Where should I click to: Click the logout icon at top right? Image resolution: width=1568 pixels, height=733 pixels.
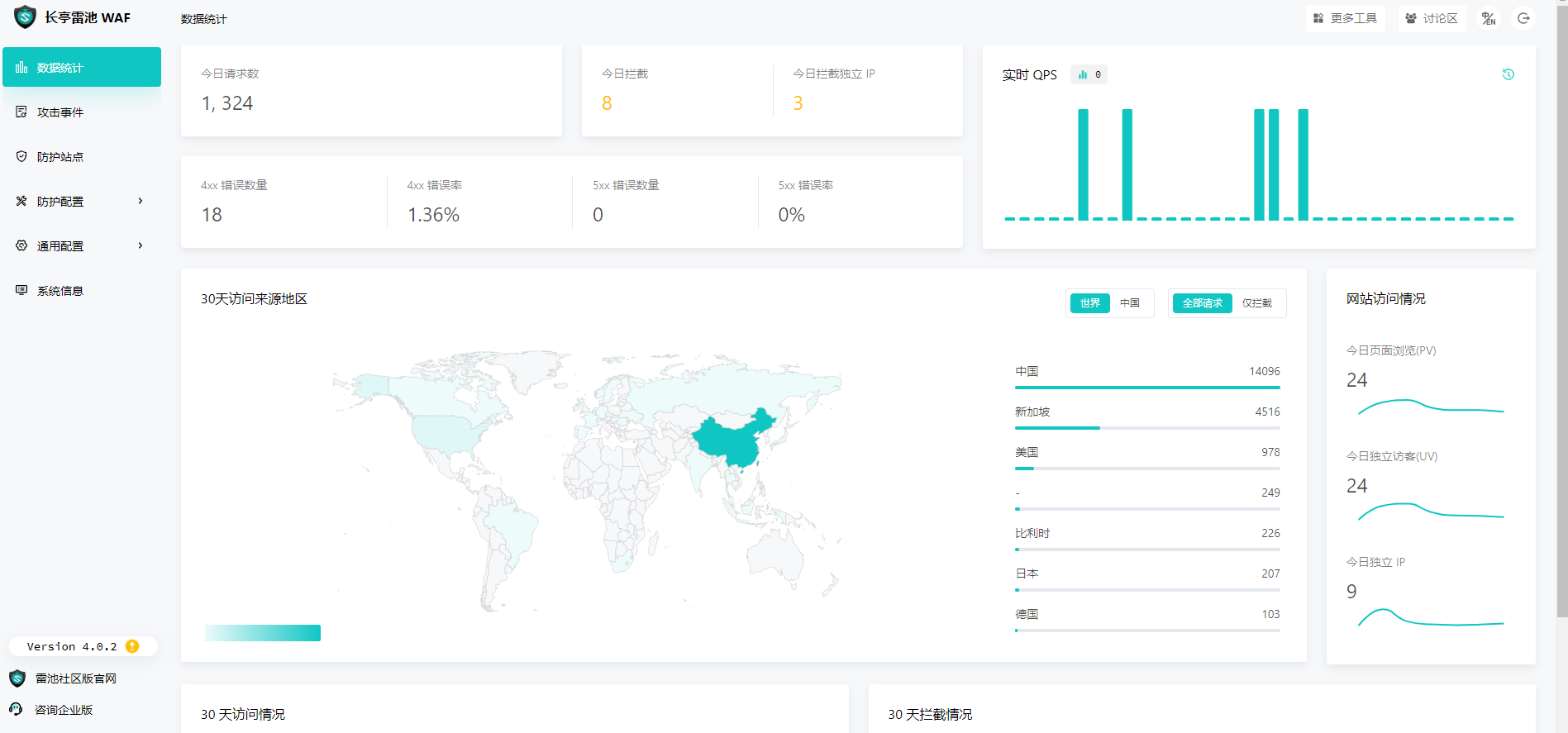coord(1523,18)
